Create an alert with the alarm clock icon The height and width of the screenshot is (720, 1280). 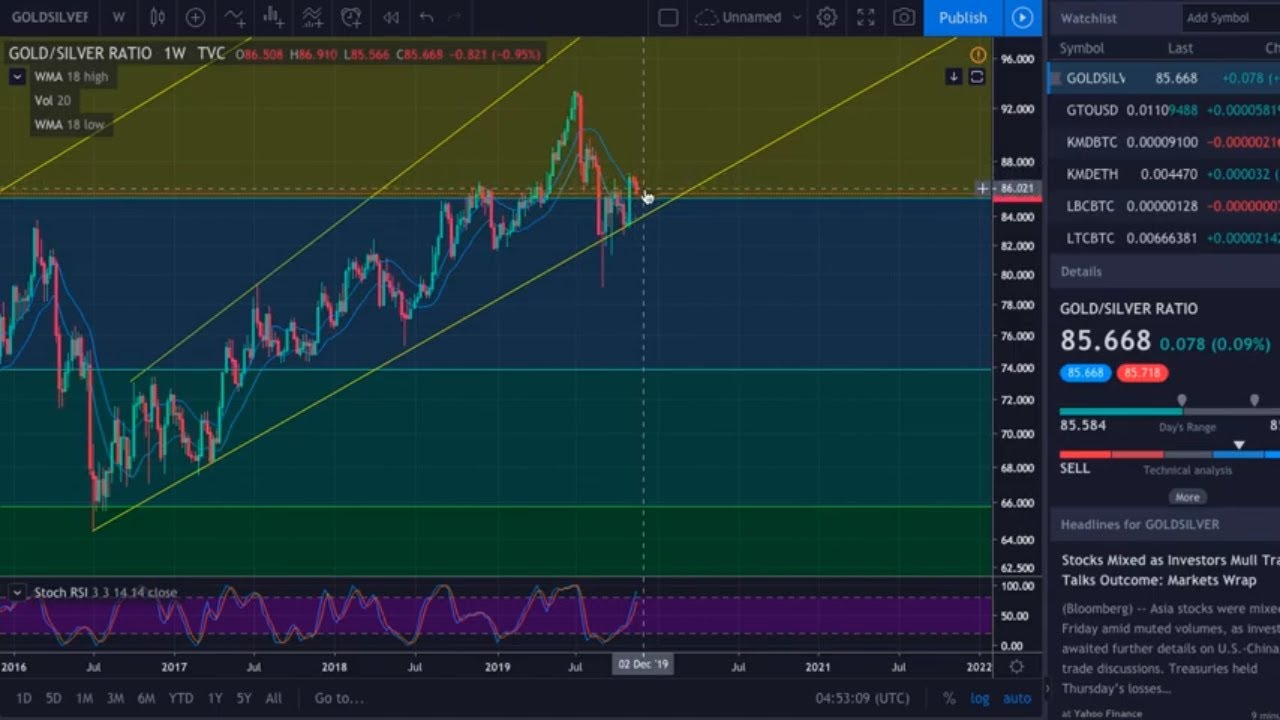[x=350, y=17]
